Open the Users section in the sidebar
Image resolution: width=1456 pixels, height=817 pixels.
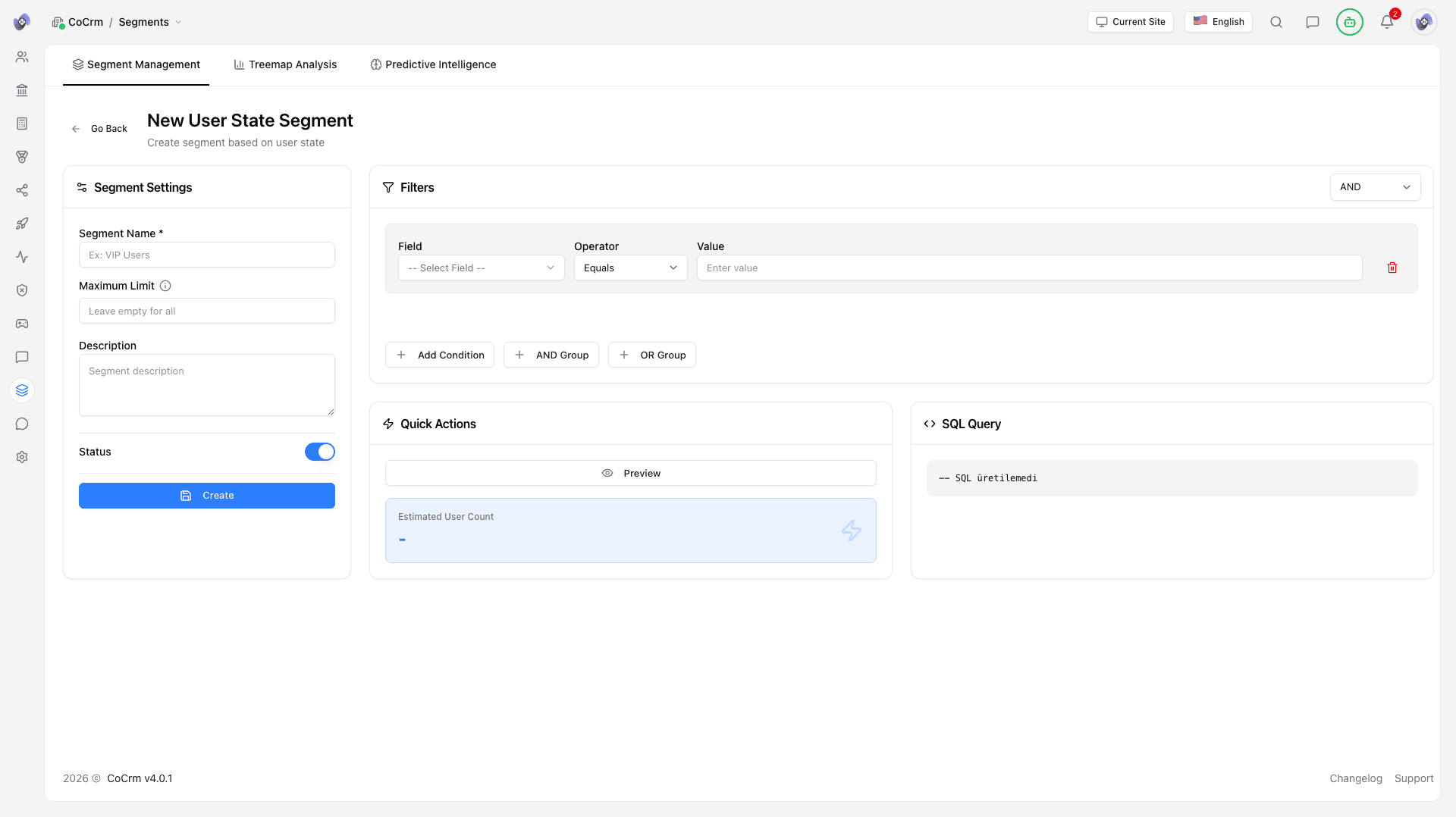[x=22, y=56]
